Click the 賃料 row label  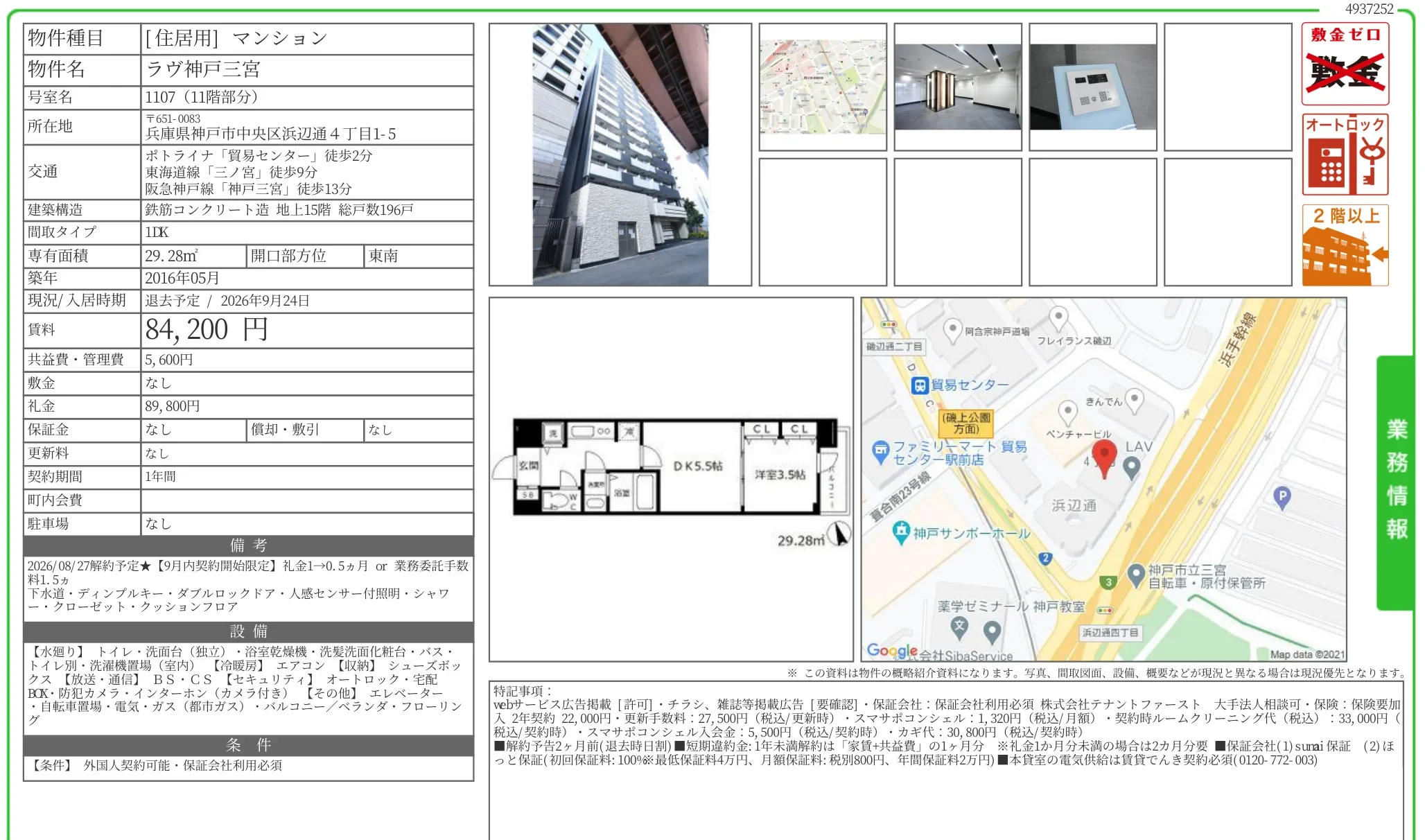42,330
